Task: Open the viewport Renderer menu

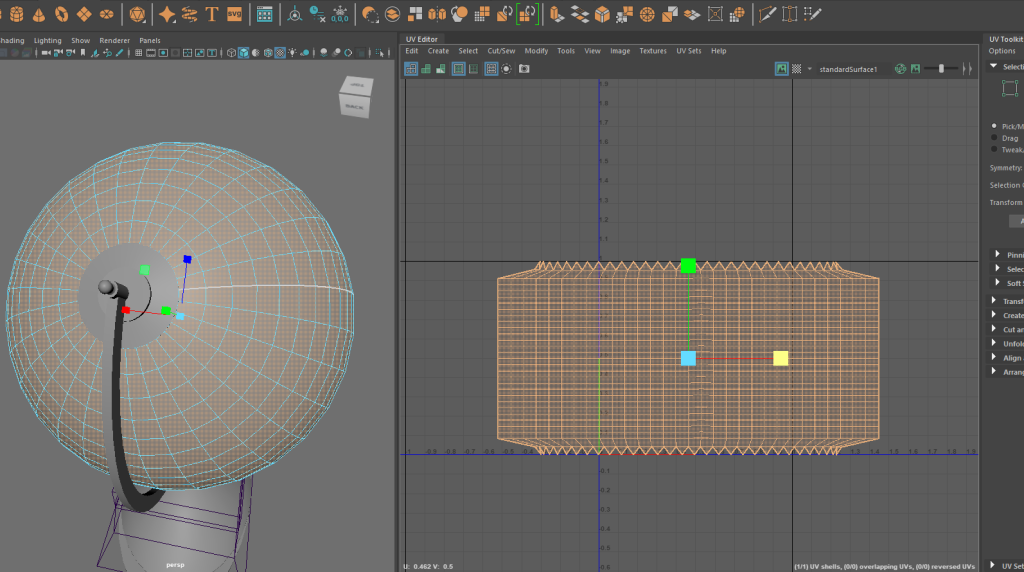Action: [114, 40]
